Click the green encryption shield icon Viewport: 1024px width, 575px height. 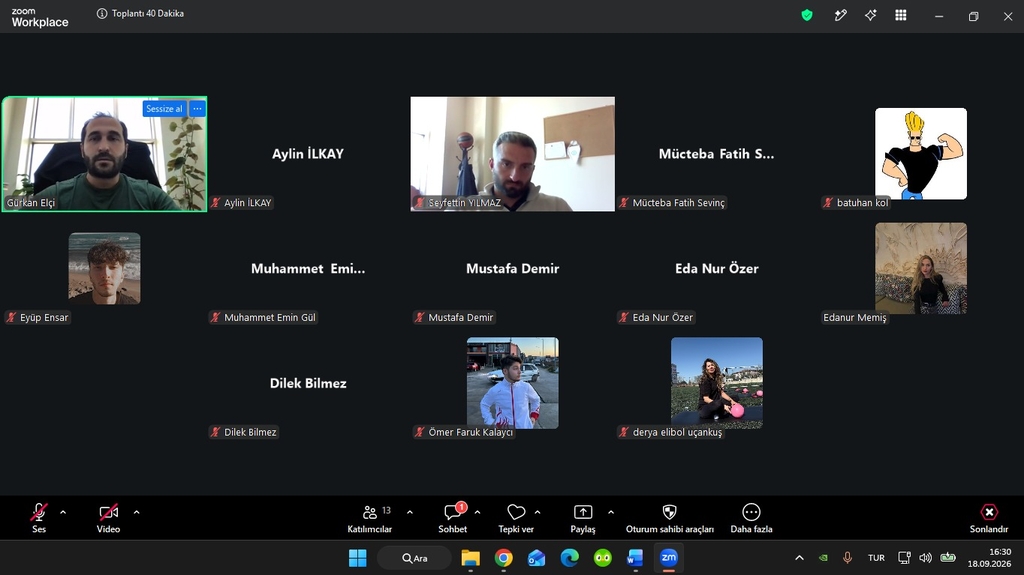(x=807, y=16)
